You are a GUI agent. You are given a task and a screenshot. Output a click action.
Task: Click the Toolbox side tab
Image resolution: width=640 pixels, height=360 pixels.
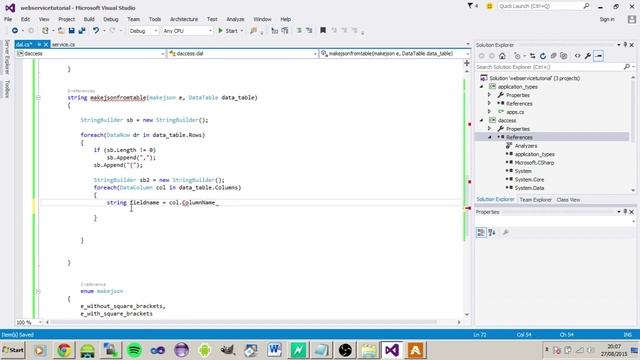click(x=7, y=89)
